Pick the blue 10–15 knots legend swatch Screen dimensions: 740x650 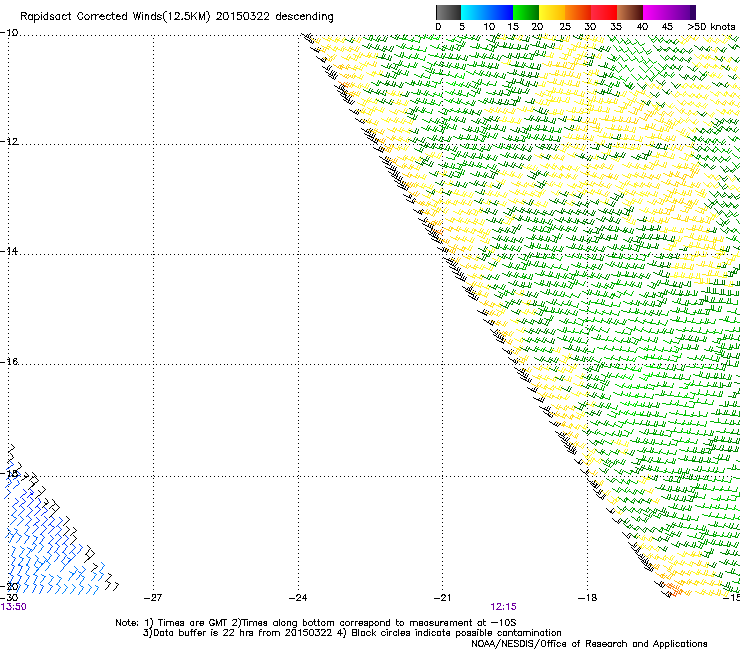(500, 12)
